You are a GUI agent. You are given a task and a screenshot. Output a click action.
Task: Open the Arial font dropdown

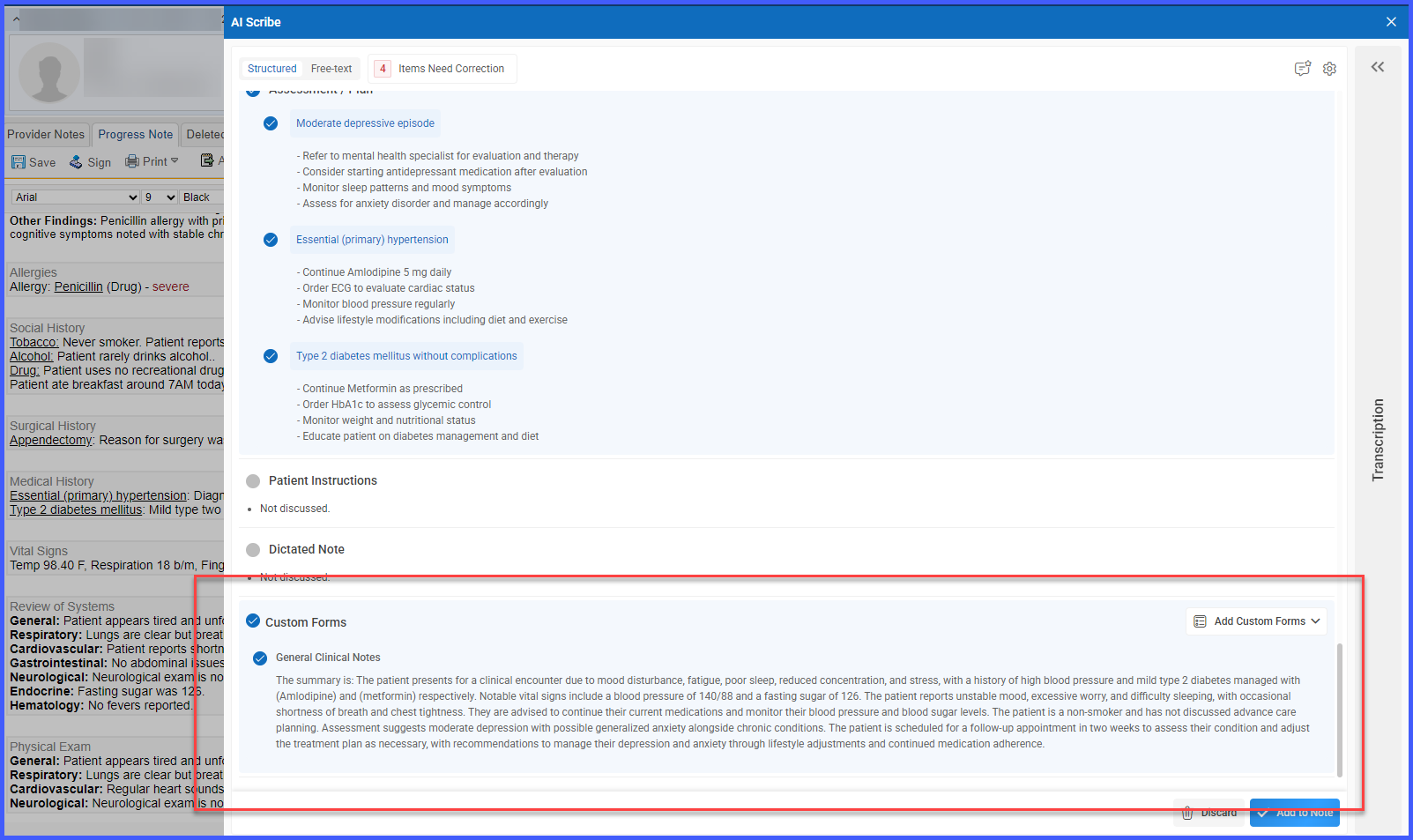(x=76, y=197)
